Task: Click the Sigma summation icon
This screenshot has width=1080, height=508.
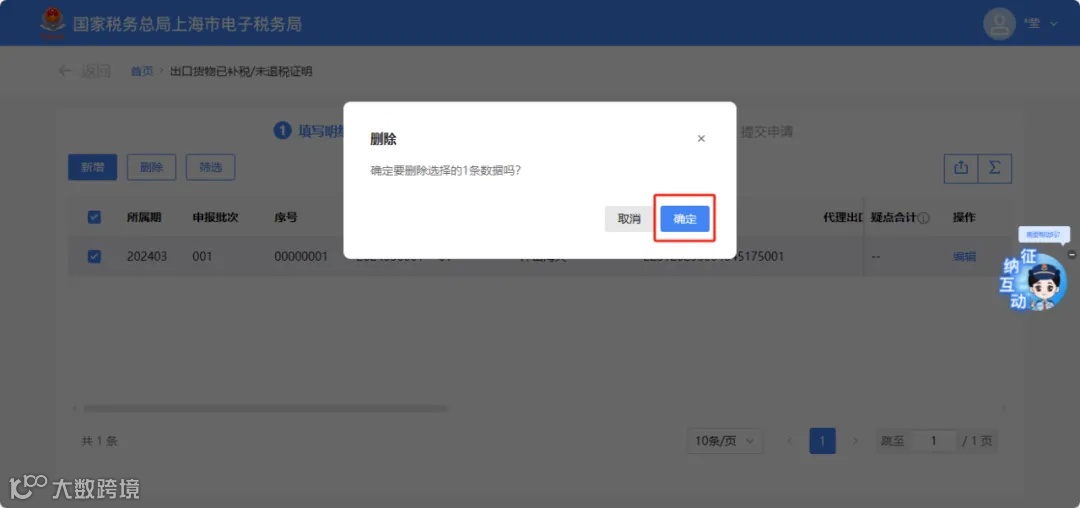Action: 995,168
